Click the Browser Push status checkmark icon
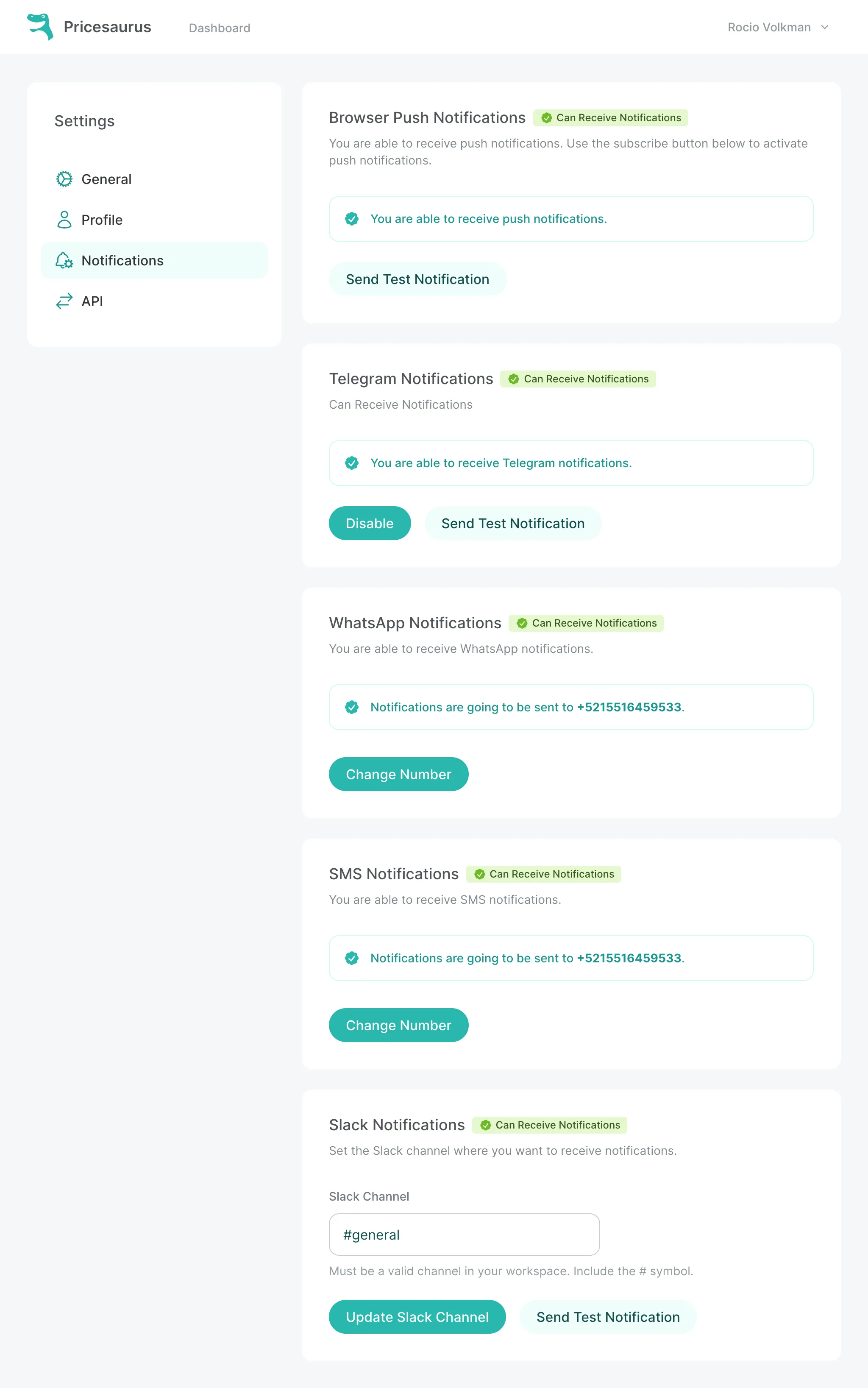868x1388 pixels. [x=546, y=118]
